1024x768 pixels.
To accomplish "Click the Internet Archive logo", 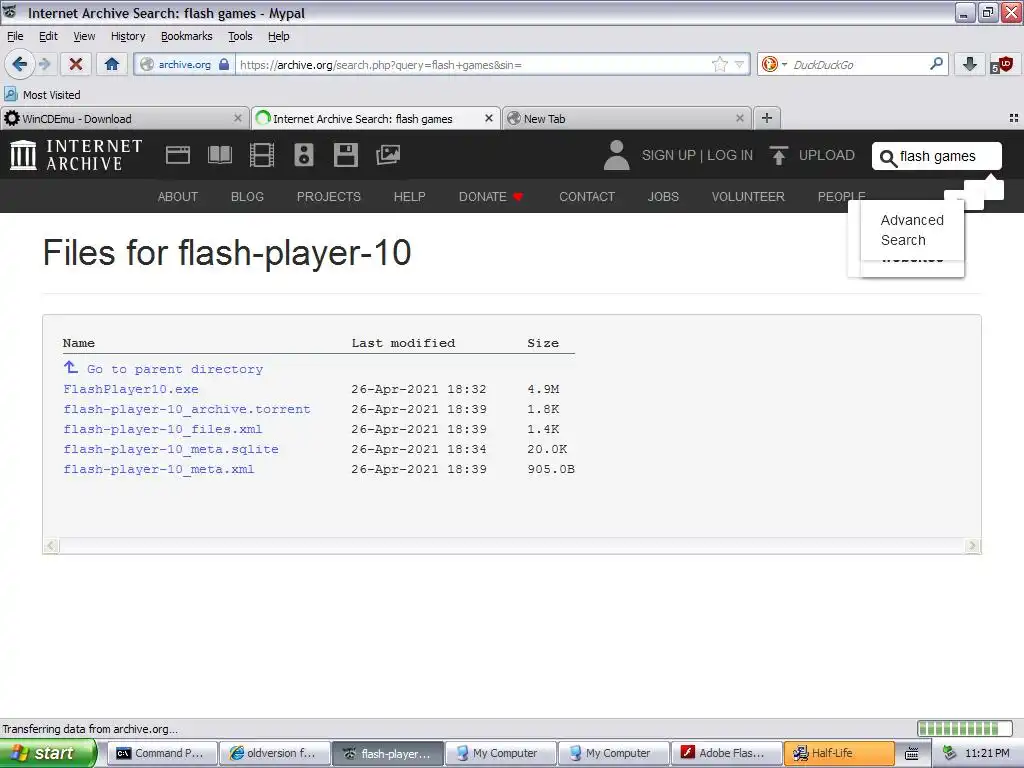I will (x=76, y=155).
